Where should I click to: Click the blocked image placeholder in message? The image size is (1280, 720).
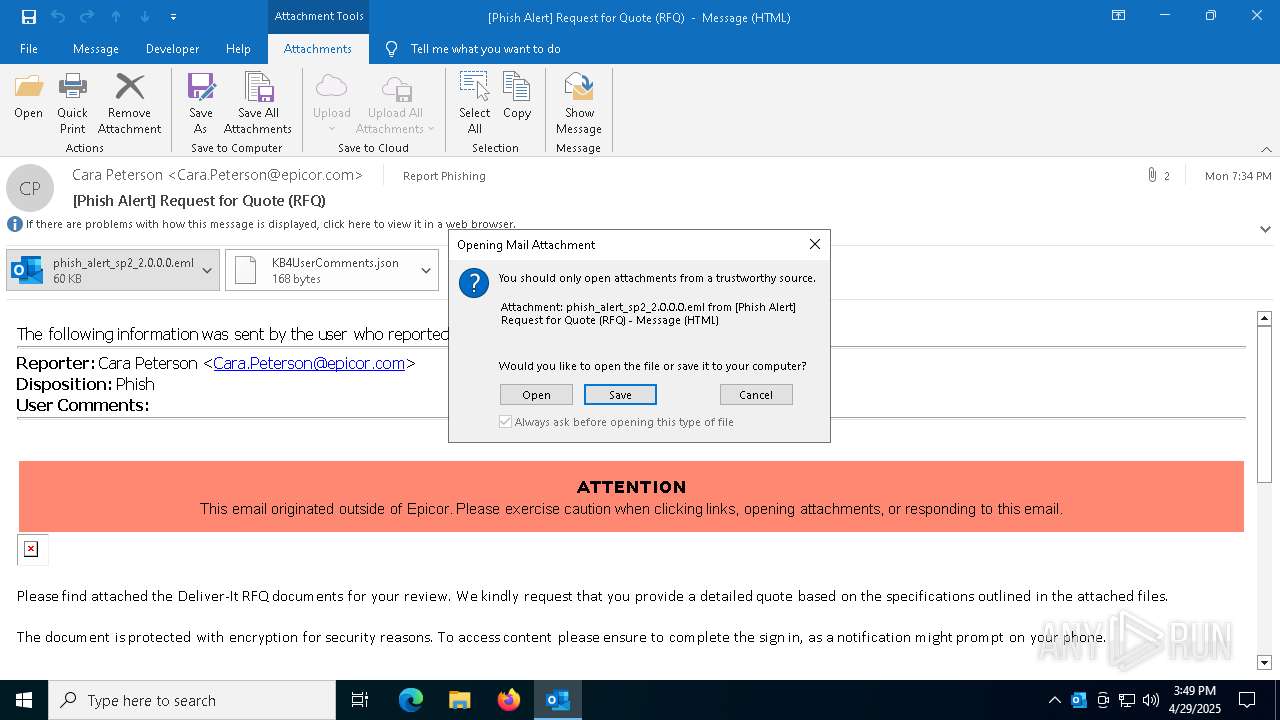[32, 549]
